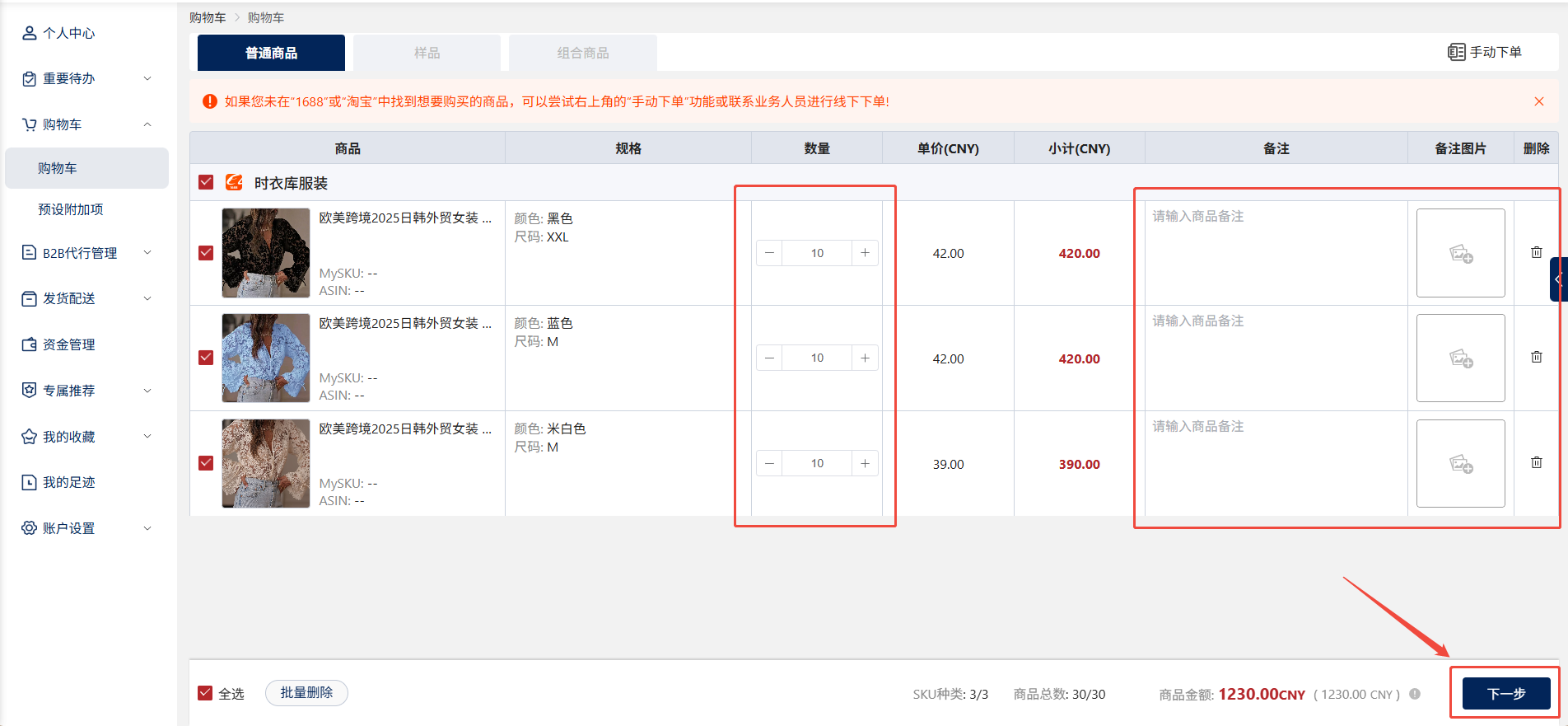
Task: Click the 购物车 cart icon in sidebar
Action: tap(29, 124)
